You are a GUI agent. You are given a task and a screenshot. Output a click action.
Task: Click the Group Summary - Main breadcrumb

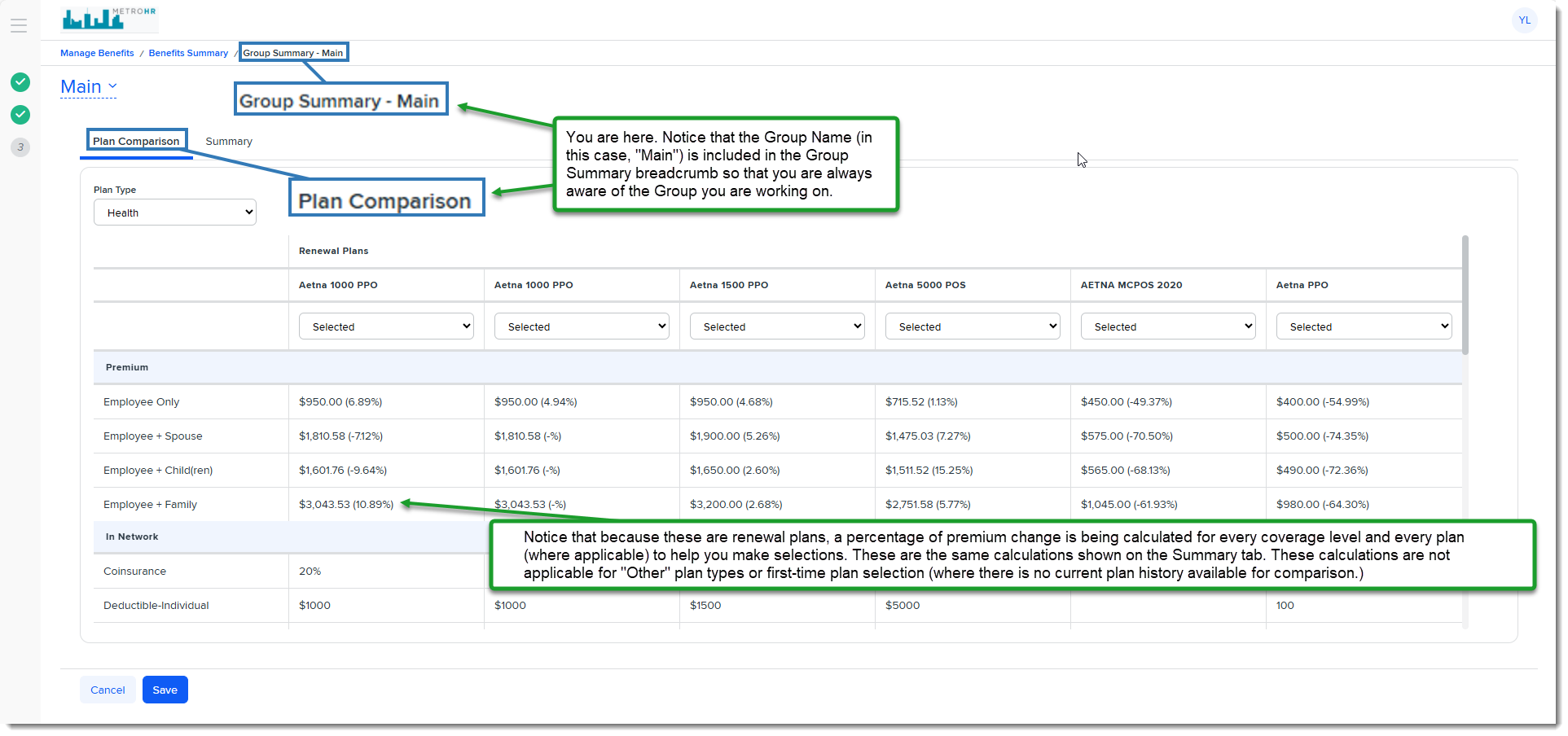click(x=293, y=53)
